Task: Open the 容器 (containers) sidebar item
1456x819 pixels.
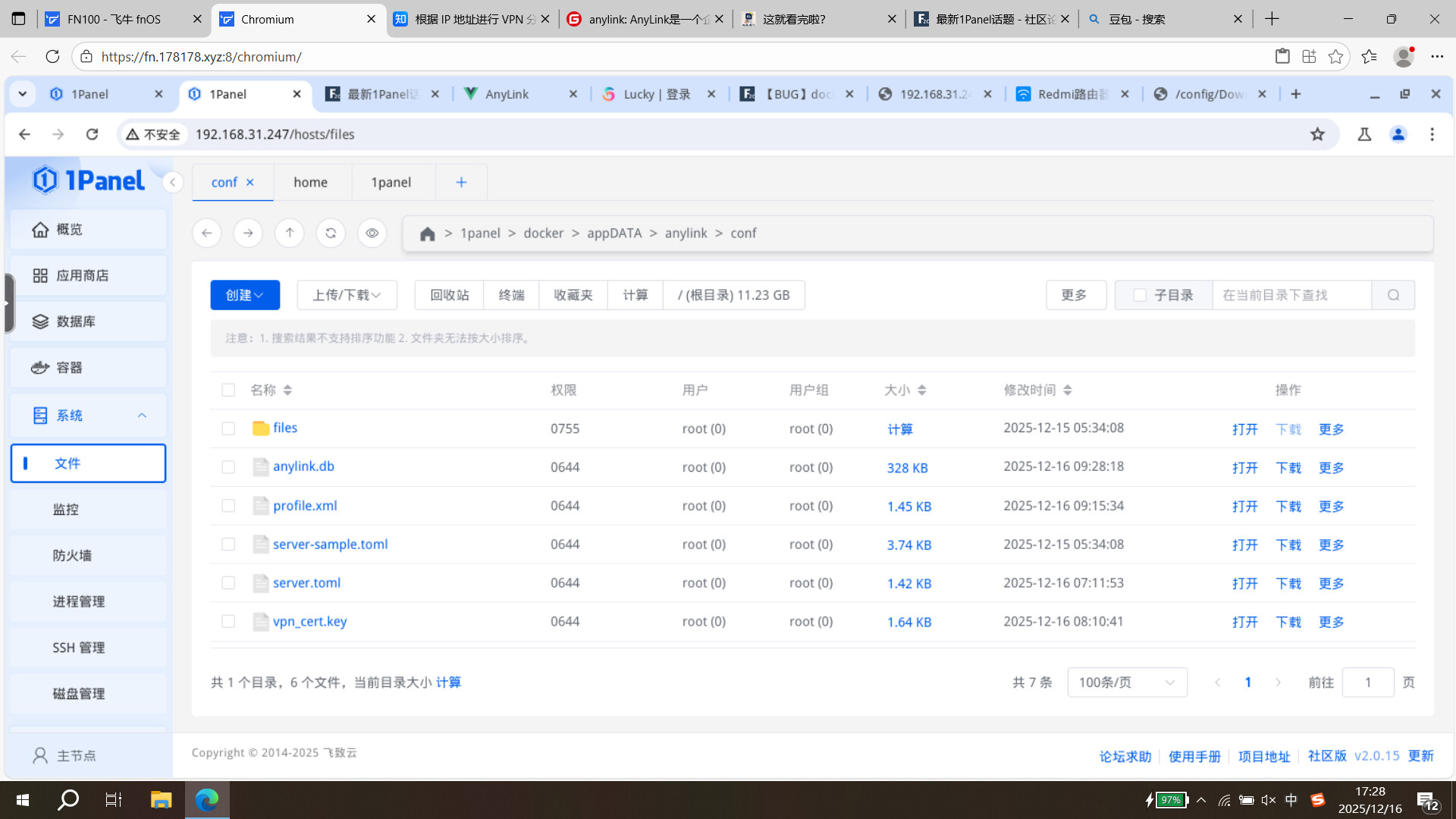Action: 88,368
